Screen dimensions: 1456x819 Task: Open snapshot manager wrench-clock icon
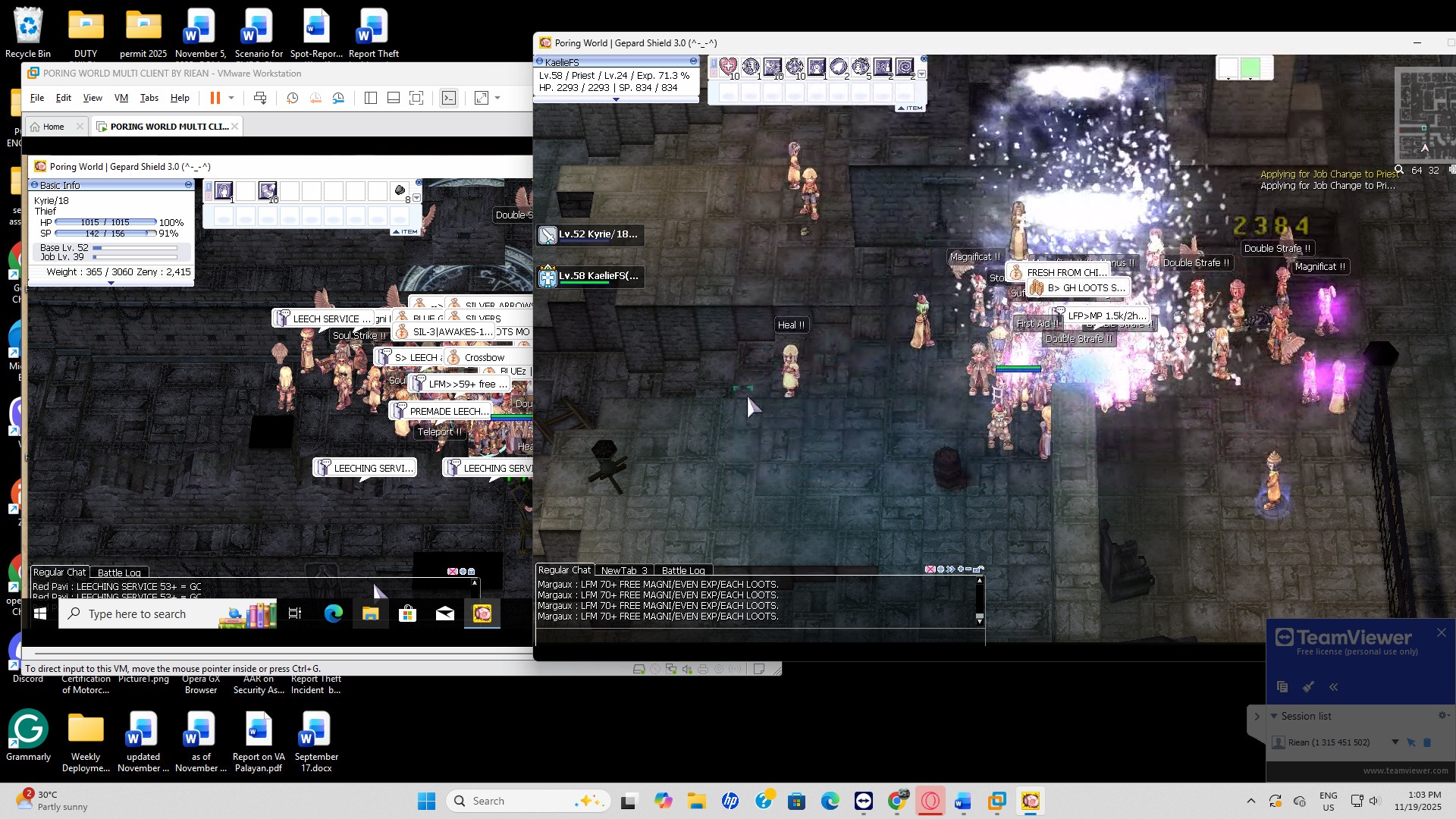pos(338,98)
